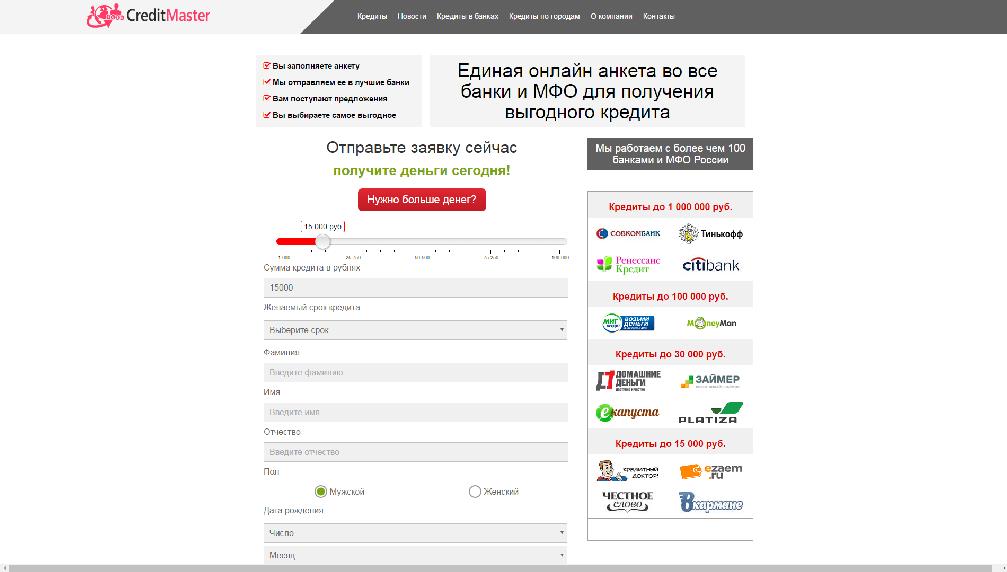Image resolution: width=1007 pixels, height=572 pixels.
Task: Open the Platiza logo
Action: click(x=710, y=413)
